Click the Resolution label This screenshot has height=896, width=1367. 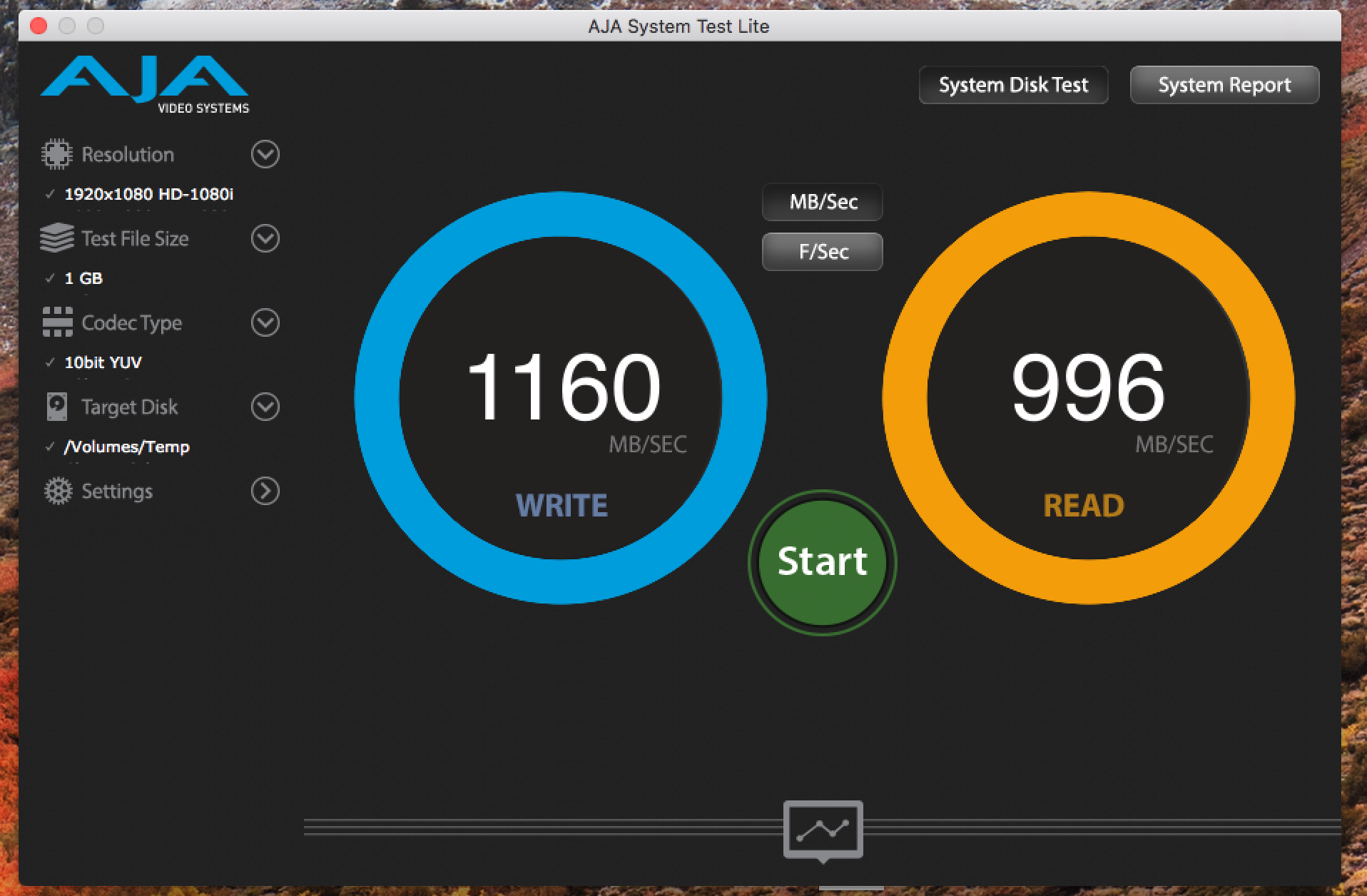point(128,154)
